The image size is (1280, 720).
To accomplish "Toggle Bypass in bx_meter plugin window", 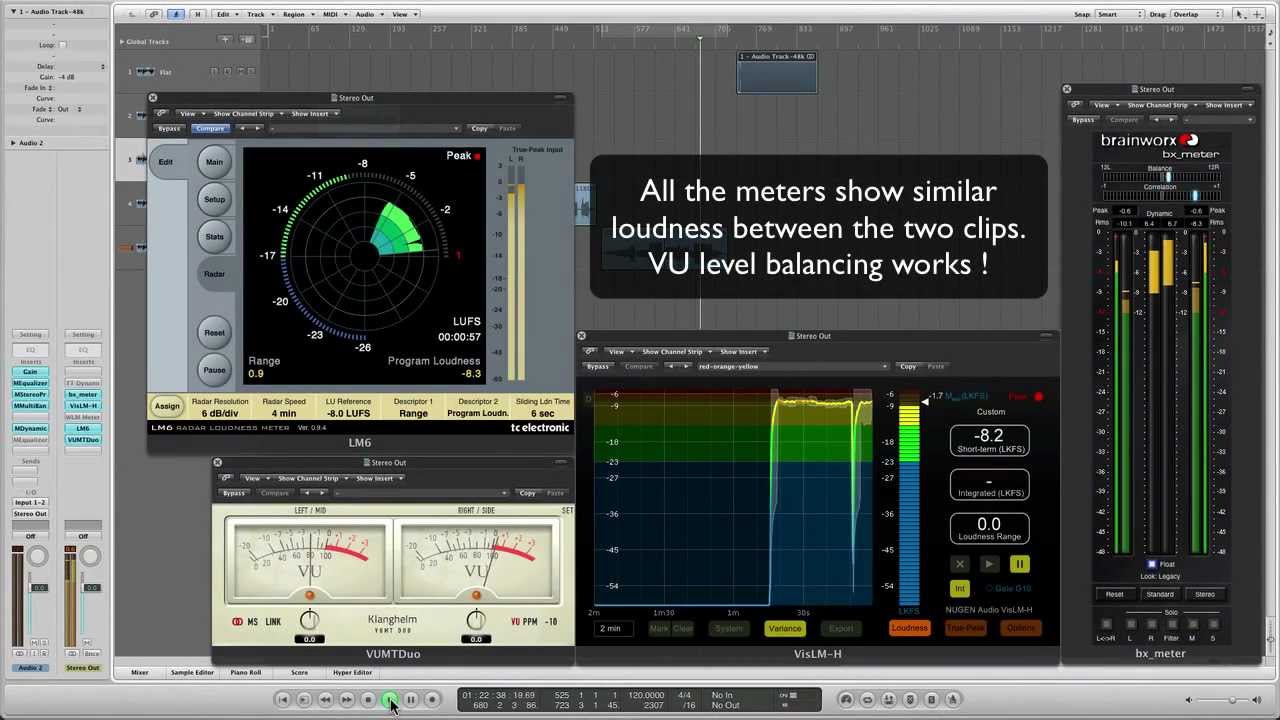I will pos(1083,120).
